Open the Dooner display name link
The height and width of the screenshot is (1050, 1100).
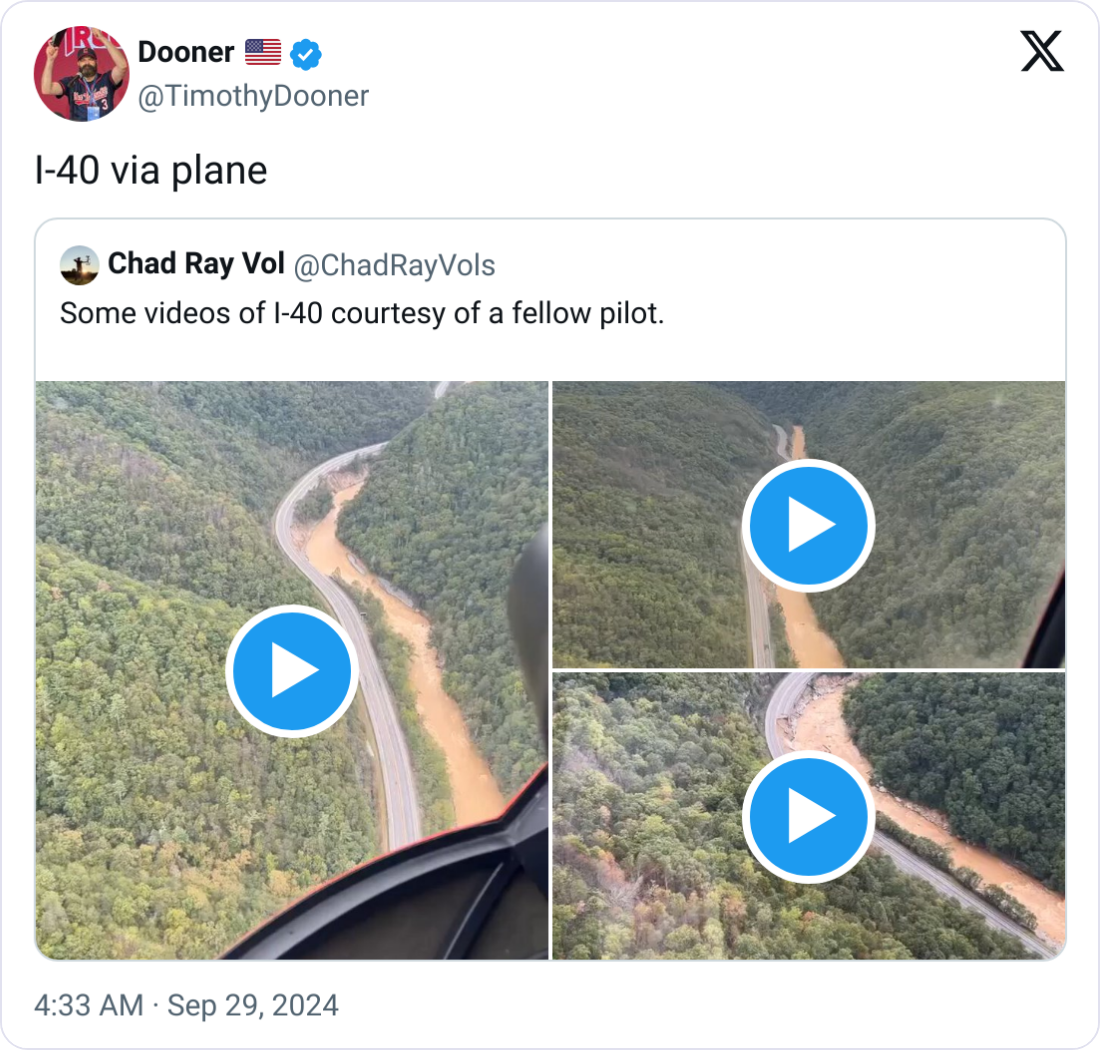[185, 52]
